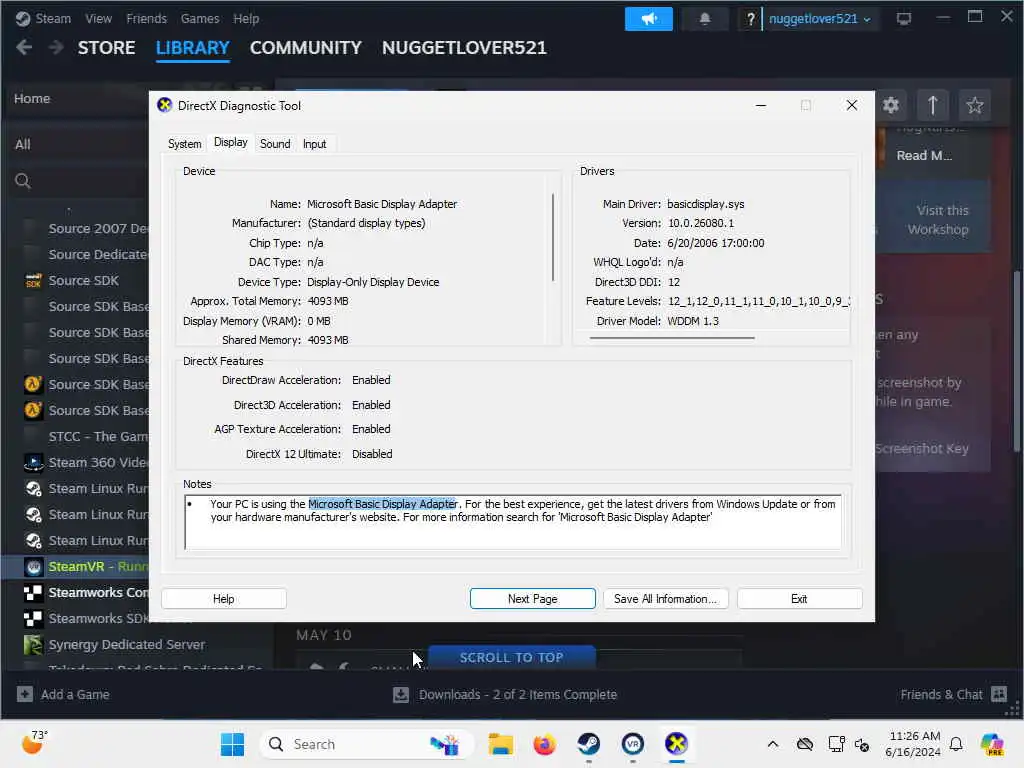Click the taskbar Search box

pyautogui.click(x=366, y=744)
